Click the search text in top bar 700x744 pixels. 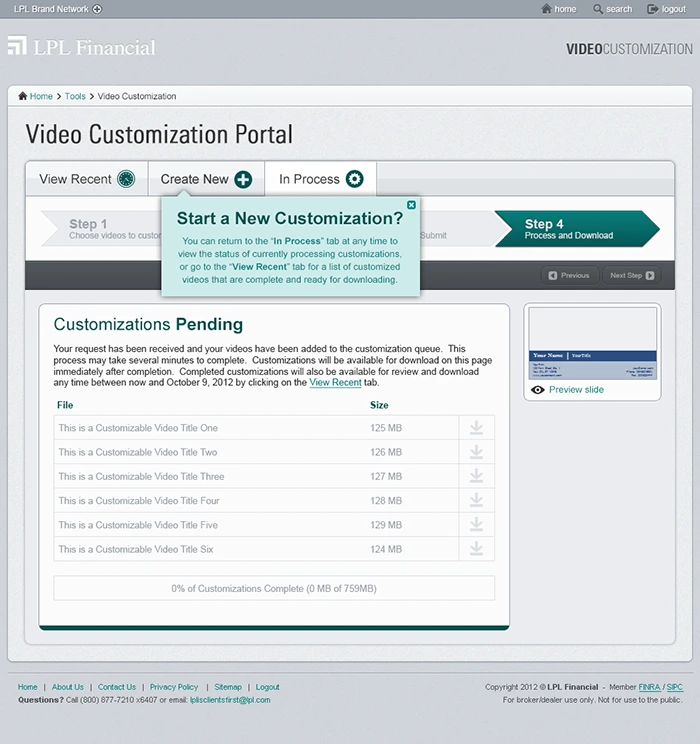tap(619, 9)
